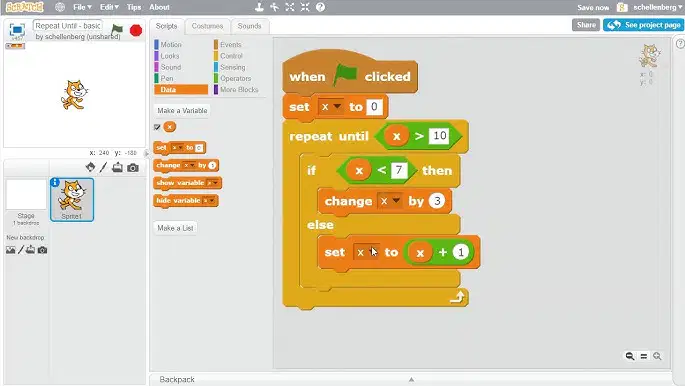Click the Share button
This screenshot has width=685, height=386.
[x=586, y=25]
